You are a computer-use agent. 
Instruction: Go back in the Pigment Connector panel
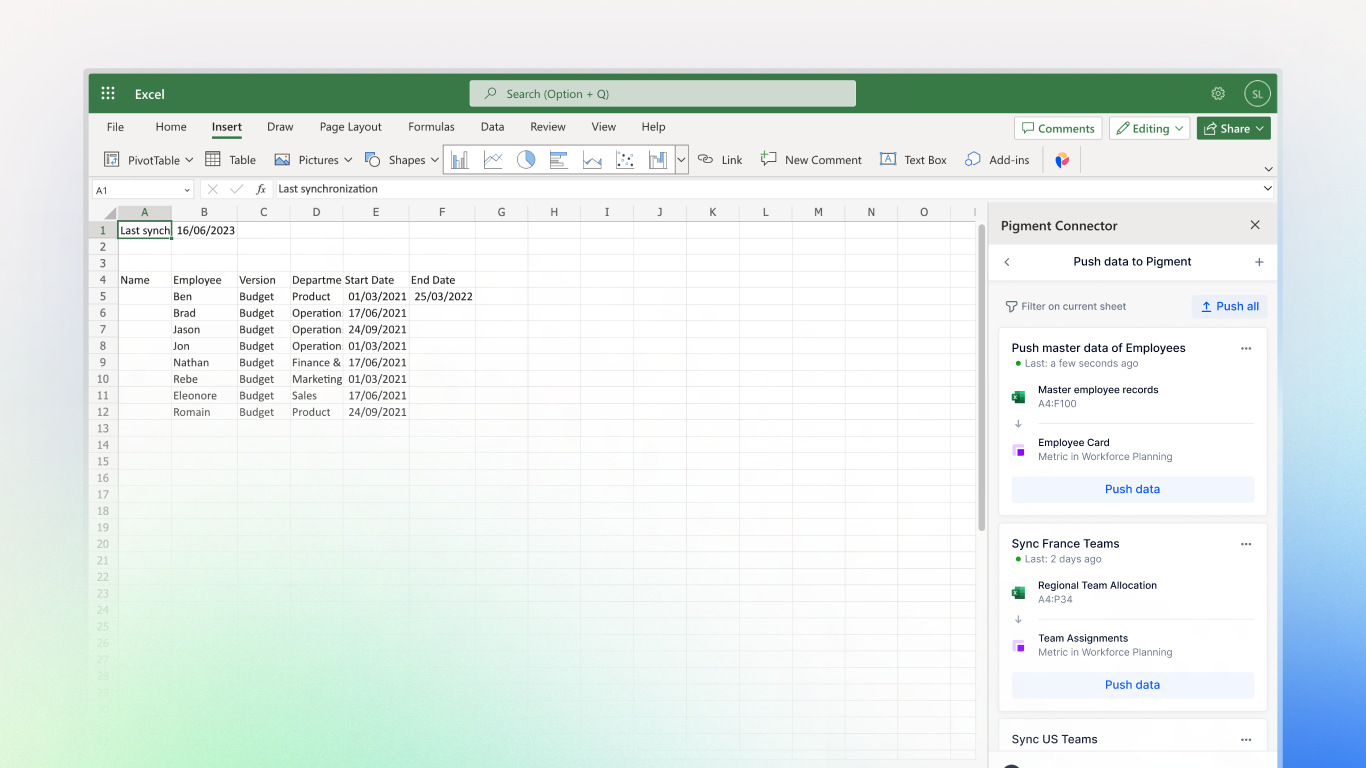[x=1007, y=262]
